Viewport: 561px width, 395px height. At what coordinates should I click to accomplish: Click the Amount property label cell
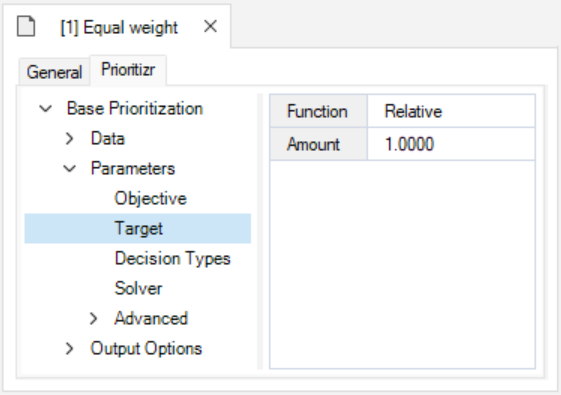[318, 144]
